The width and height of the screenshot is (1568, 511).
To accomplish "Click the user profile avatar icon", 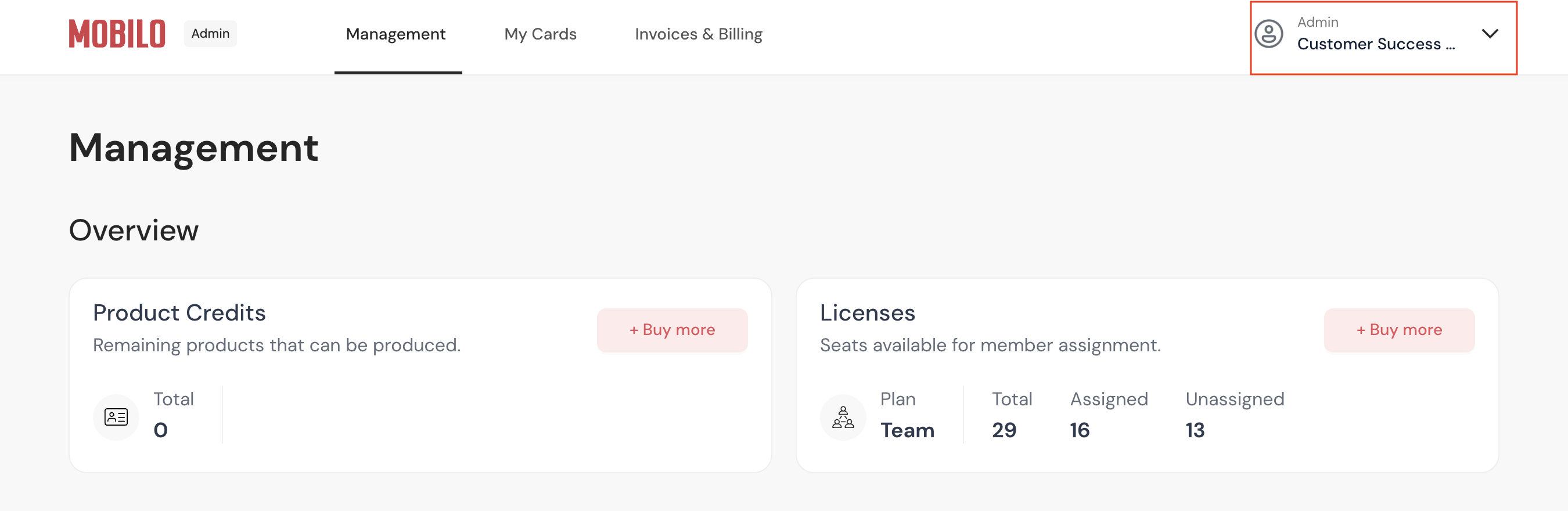I will coord(1268,34).
